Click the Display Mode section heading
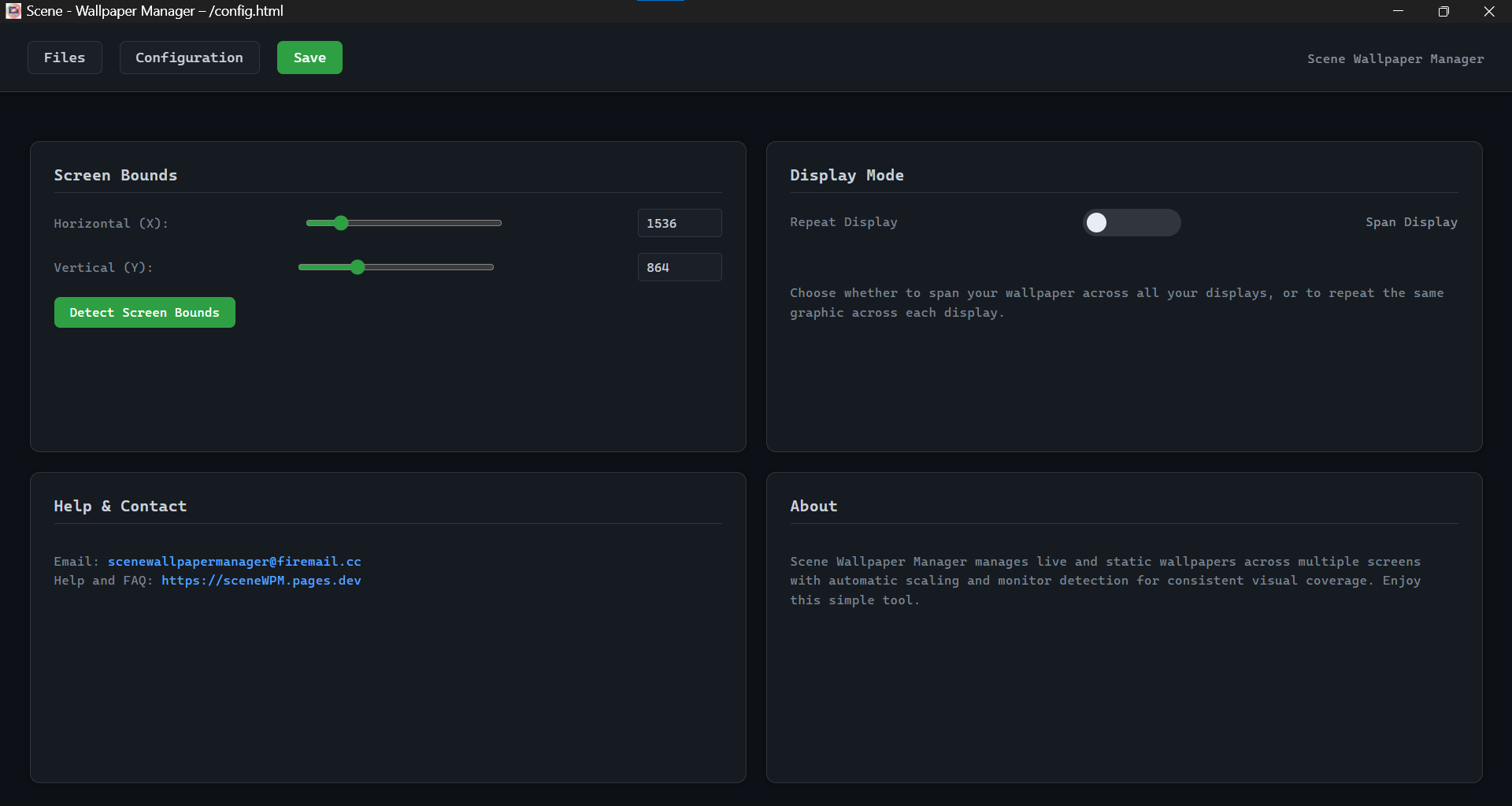Screen dimensions: 1512x806 pyautogui.click(x=847, y=175)
